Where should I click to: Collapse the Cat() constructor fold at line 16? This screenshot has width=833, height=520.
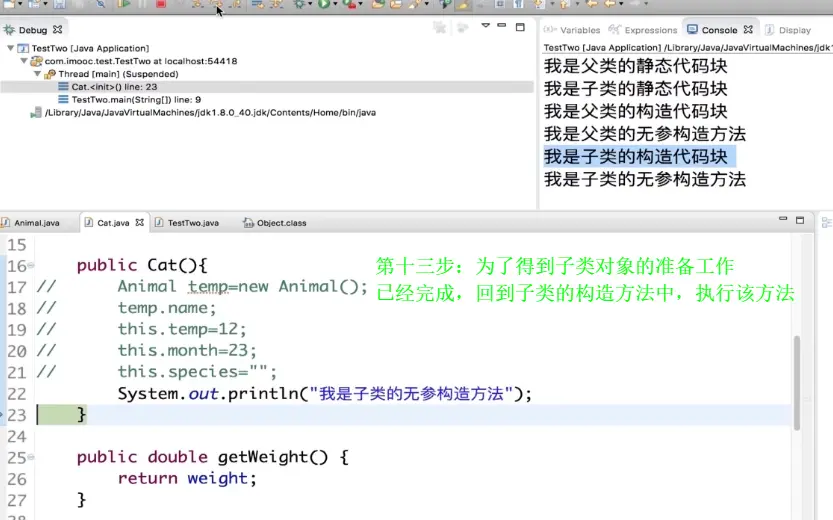point(31,265)
